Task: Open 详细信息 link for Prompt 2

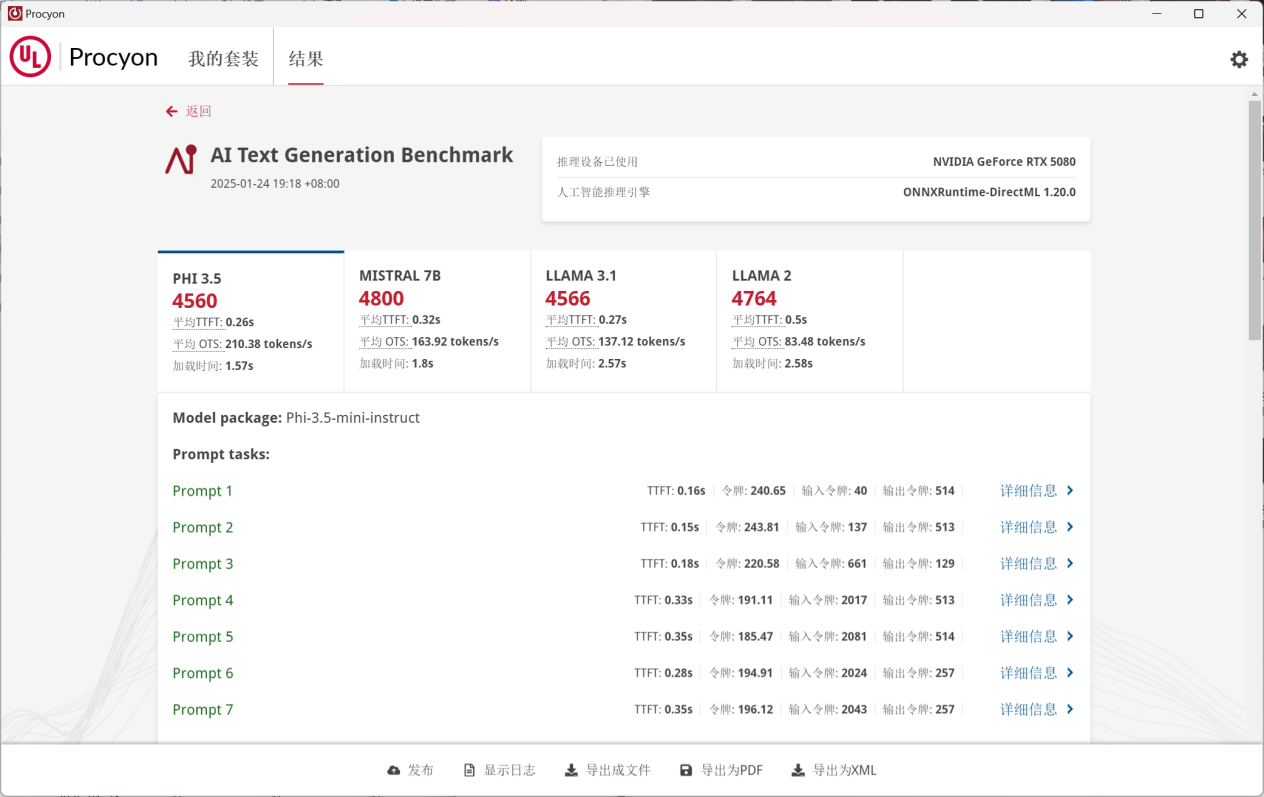Action: [x=1028, y=527]
